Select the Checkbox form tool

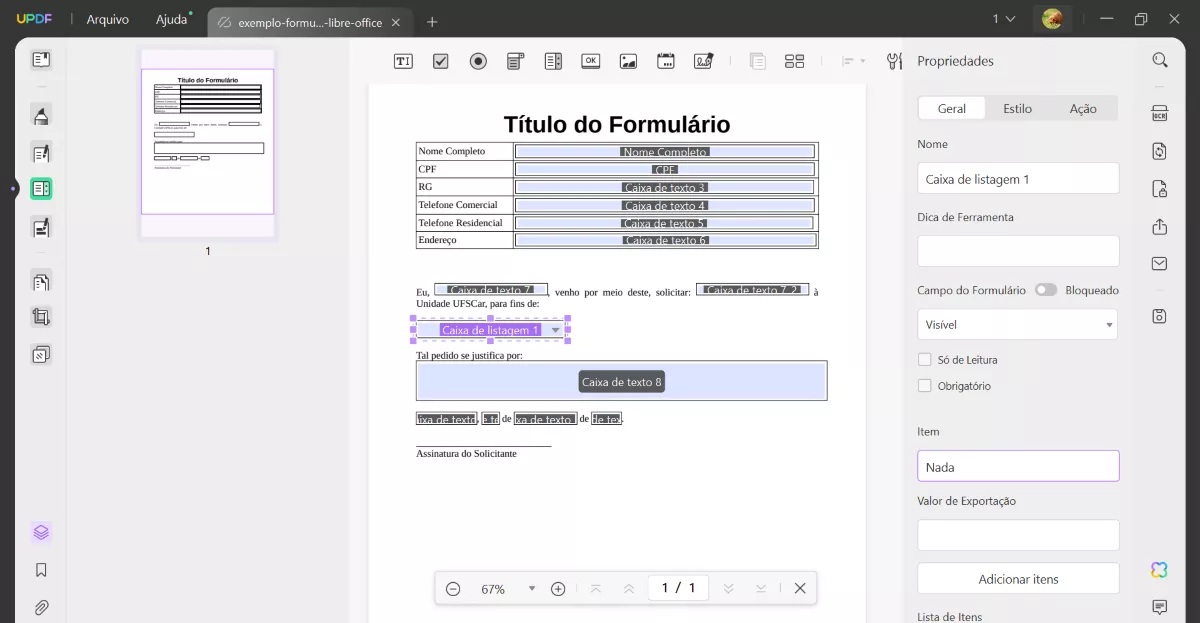(440, 60)
